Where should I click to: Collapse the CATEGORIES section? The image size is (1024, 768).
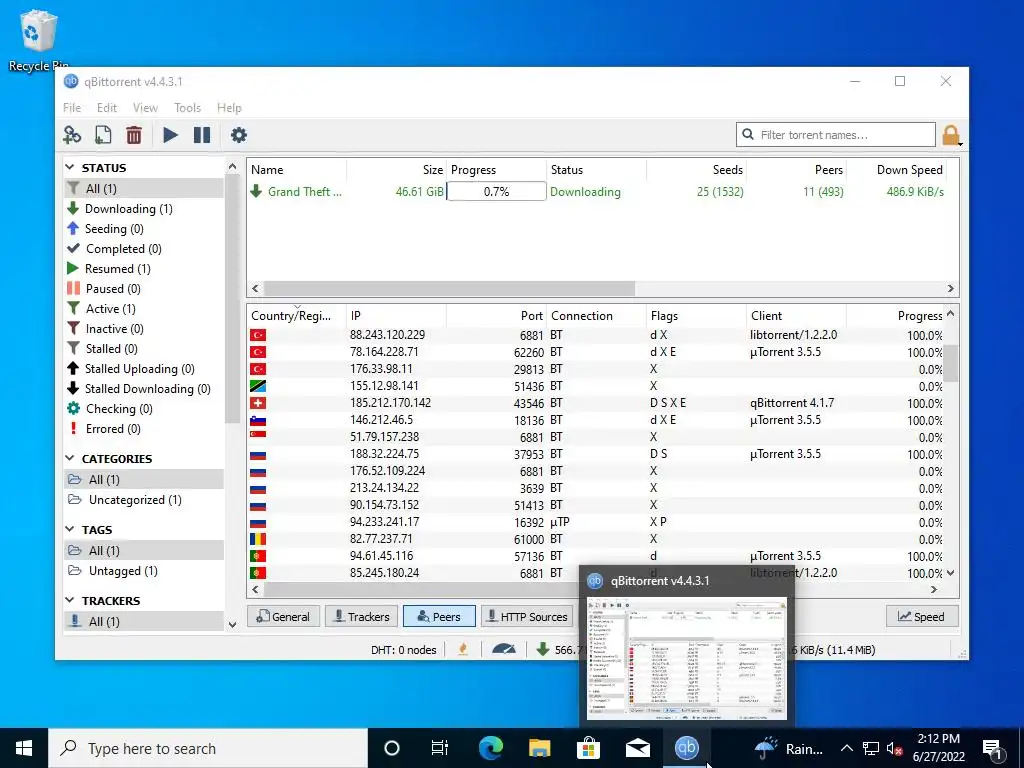70,458
